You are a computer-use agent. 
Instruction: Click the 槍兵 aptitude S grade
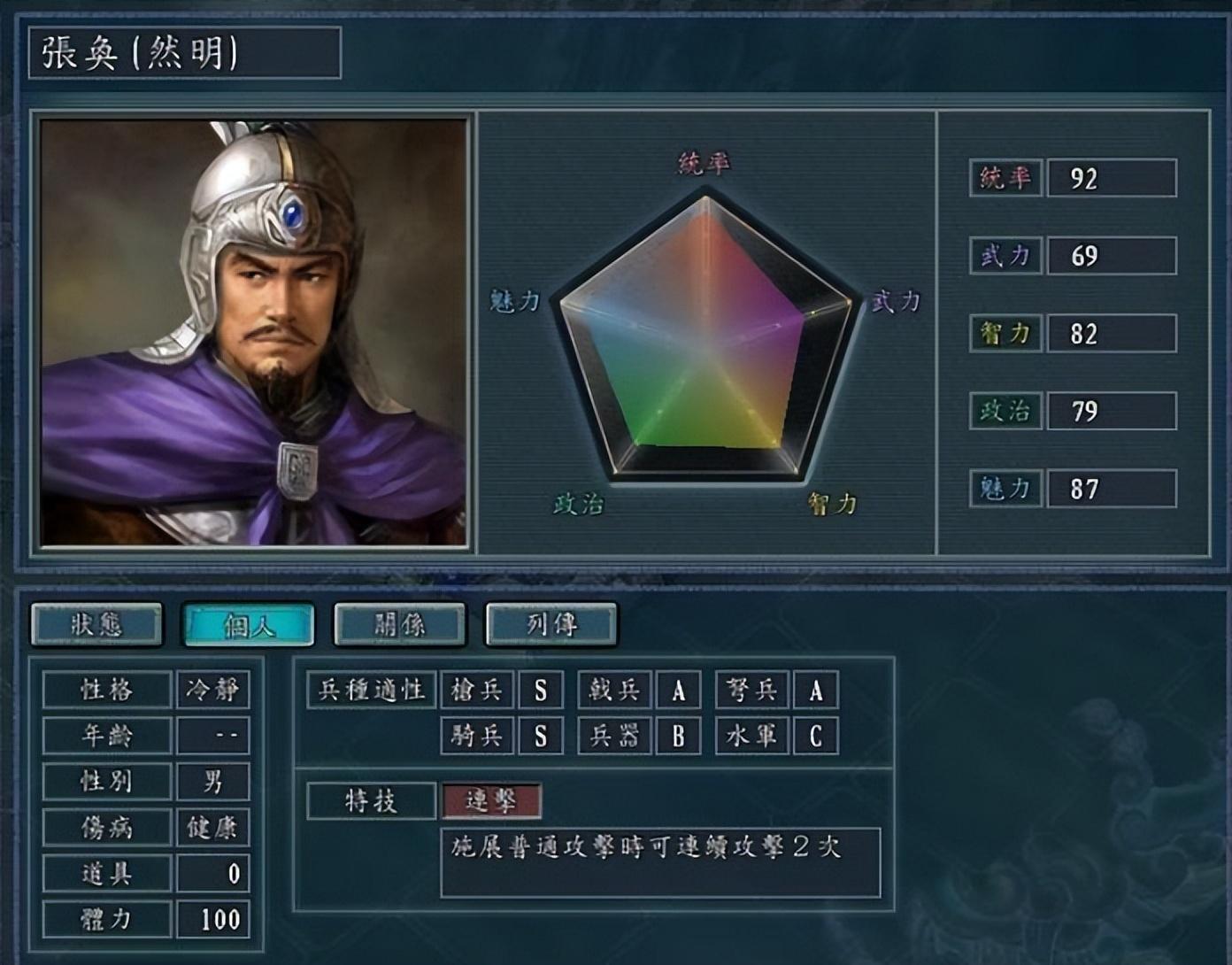tap(541, 690)
